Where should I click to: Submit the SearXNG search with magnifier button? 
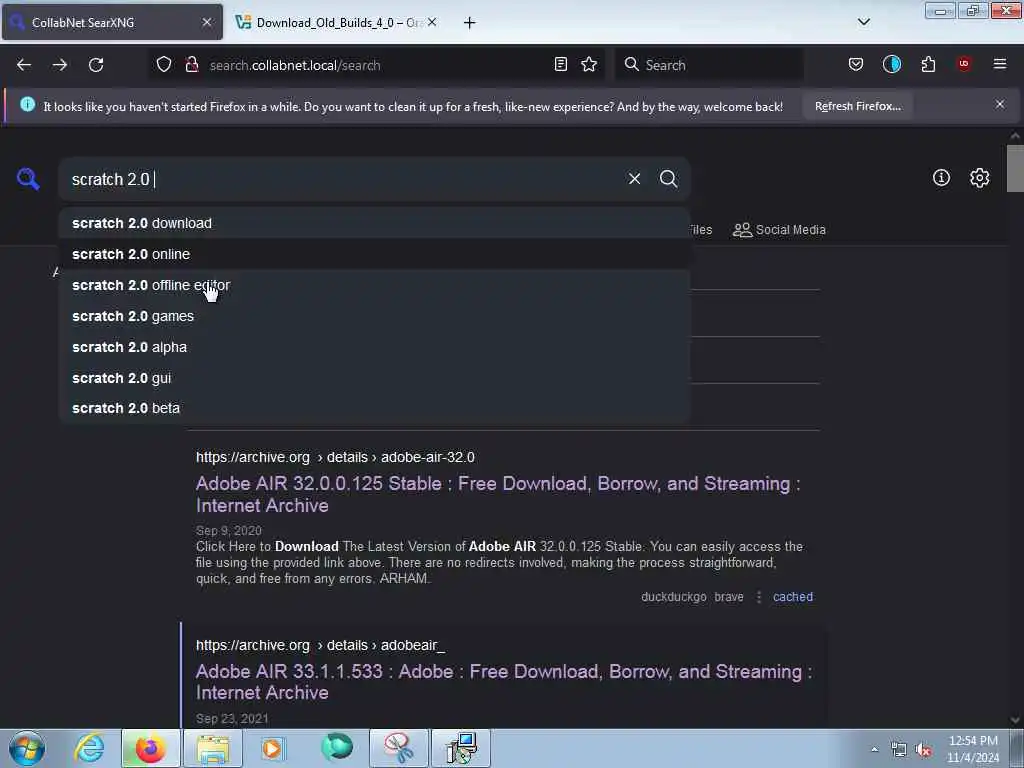click(x=668, y=179)
